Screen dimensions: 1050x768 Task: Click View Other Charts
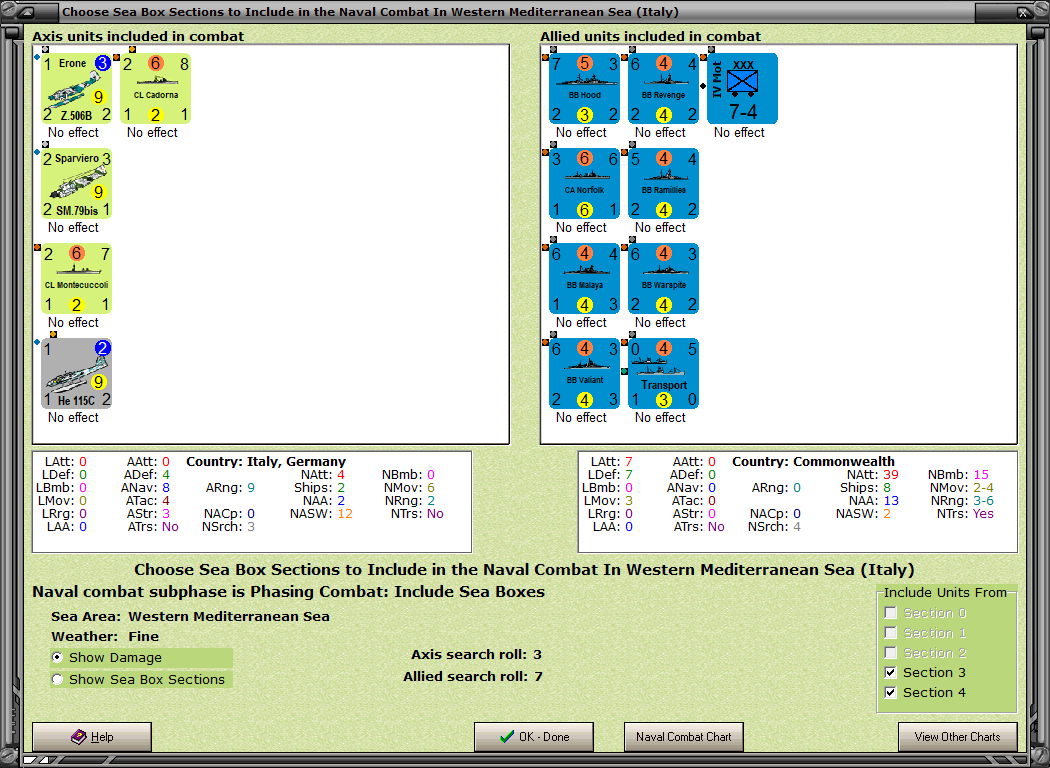coord(958,737)
